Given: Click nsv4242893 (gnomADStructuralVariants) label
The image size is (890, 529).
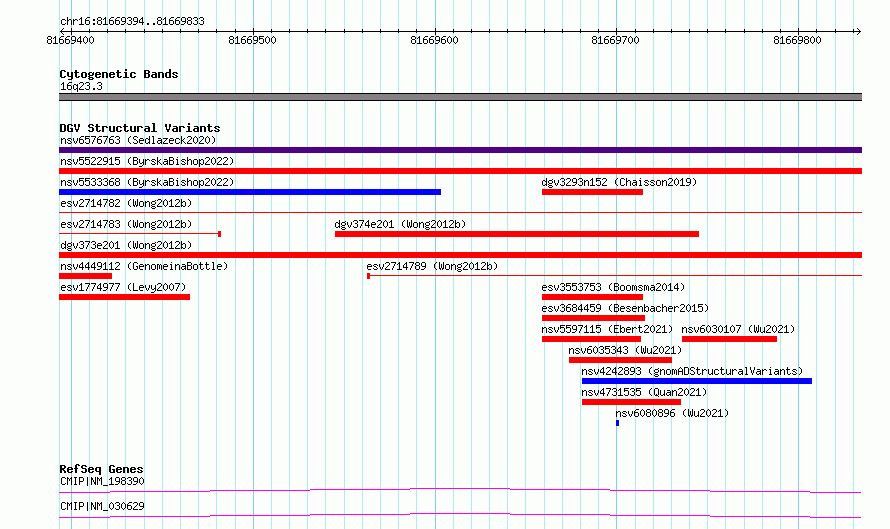Looking at the screenshot, I should pos(692,371).
